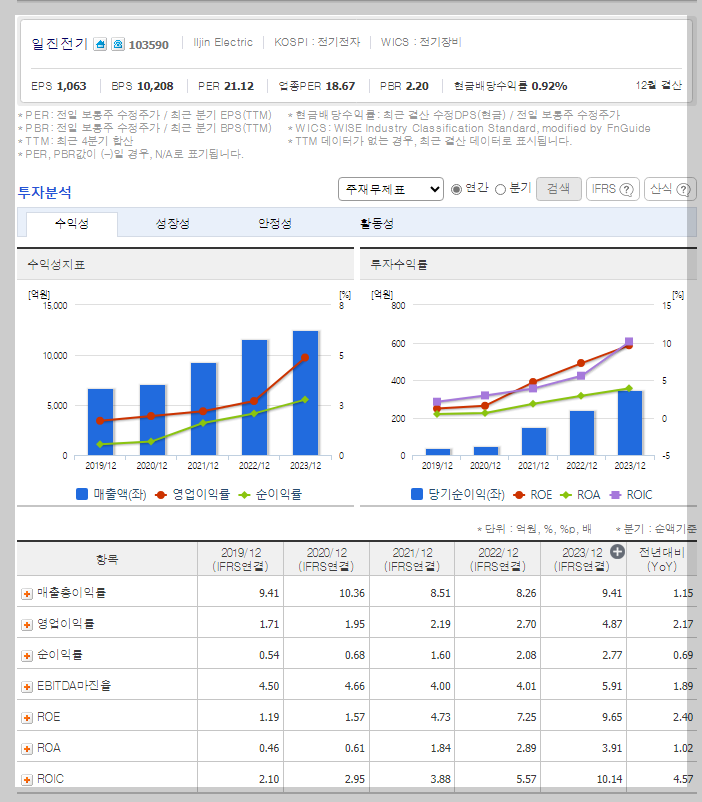
Task: Toggle the ROIC legend marker in chart
Action: click(616, 495)
